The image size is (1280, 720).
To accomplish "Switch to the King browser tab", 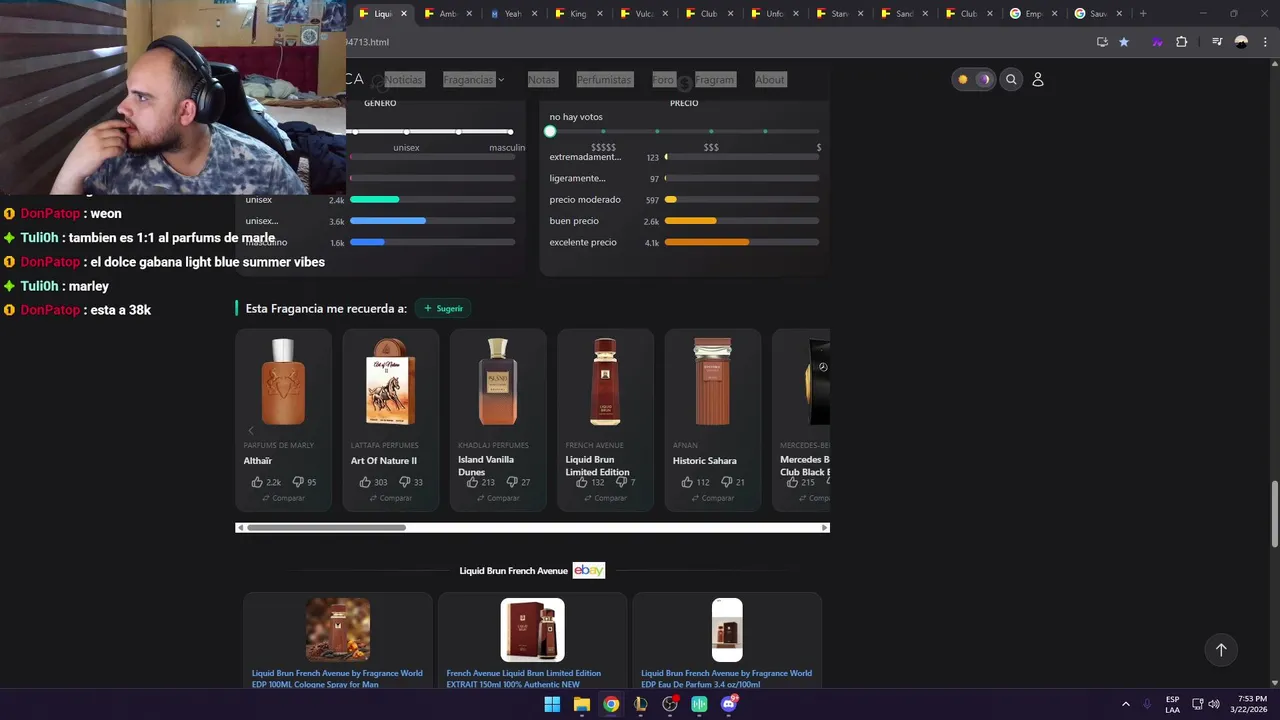I will (577, 14).
